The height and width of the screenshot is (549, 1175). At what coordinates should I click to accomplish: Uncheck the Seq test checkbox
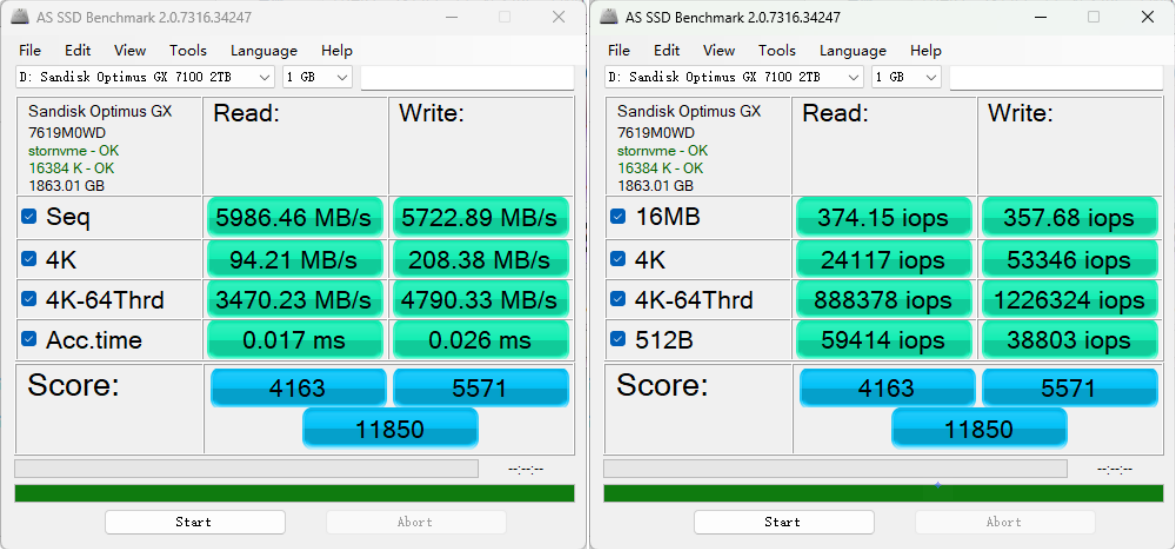[28, 216]
